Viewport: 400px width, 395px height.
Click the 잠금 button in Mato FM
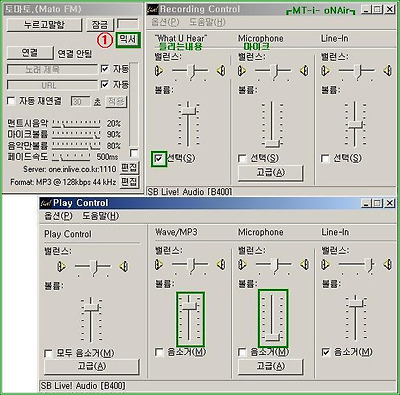100,25
